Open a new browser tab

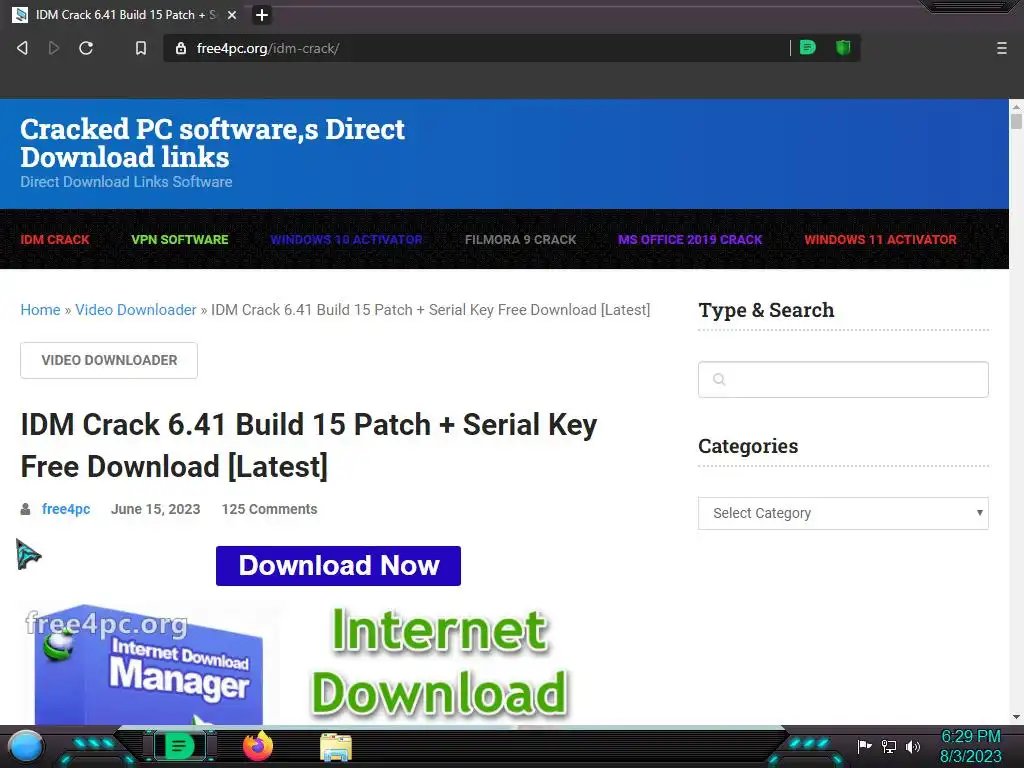coord(262,15)
